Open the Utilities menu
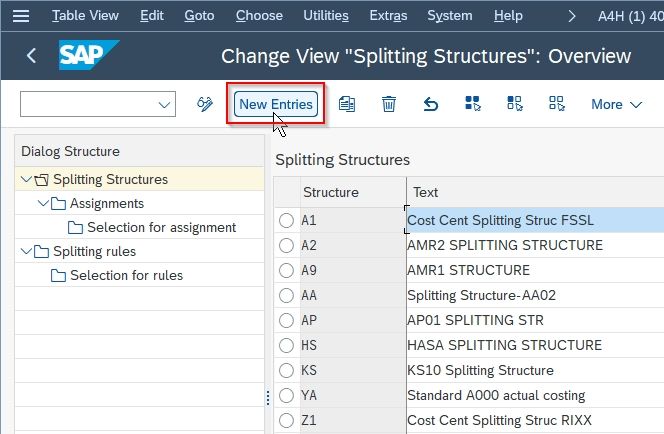 326,16
